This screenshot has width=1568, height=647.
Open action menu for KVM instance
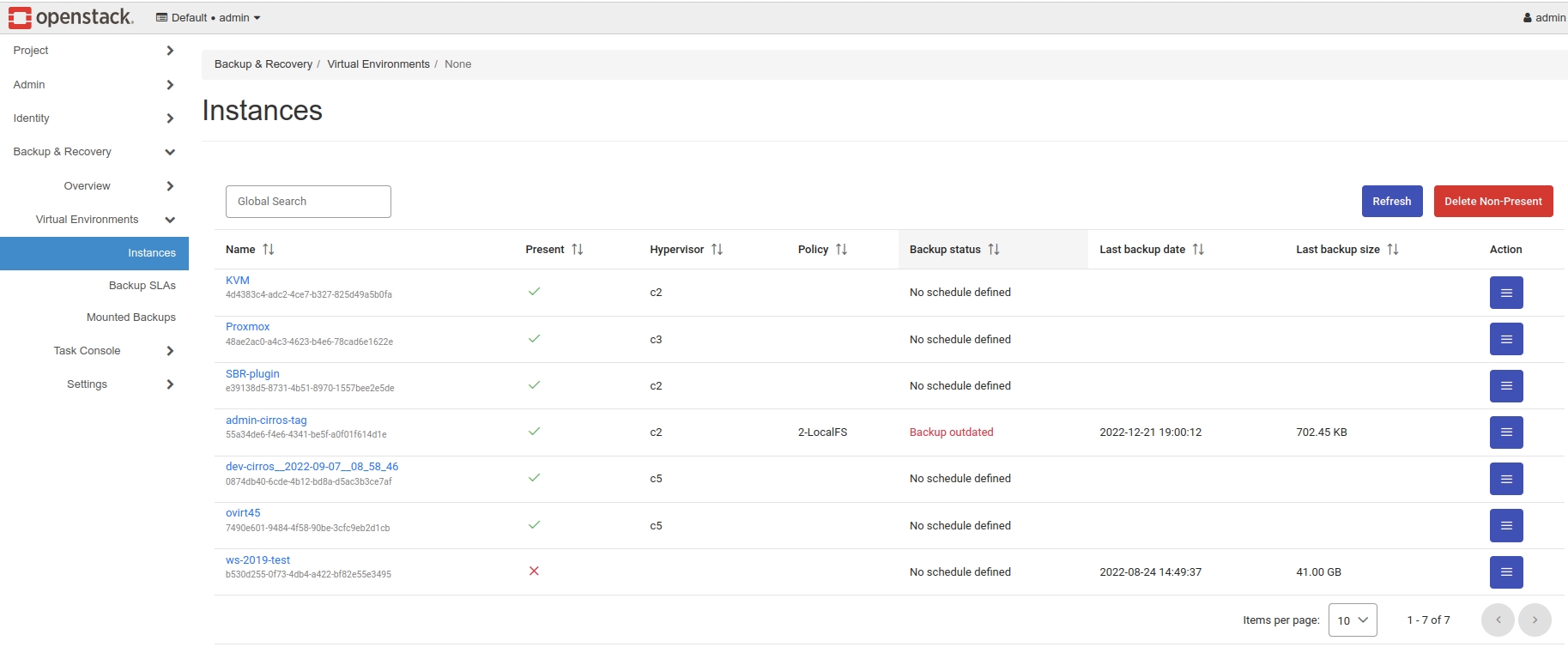(1505, 293)
